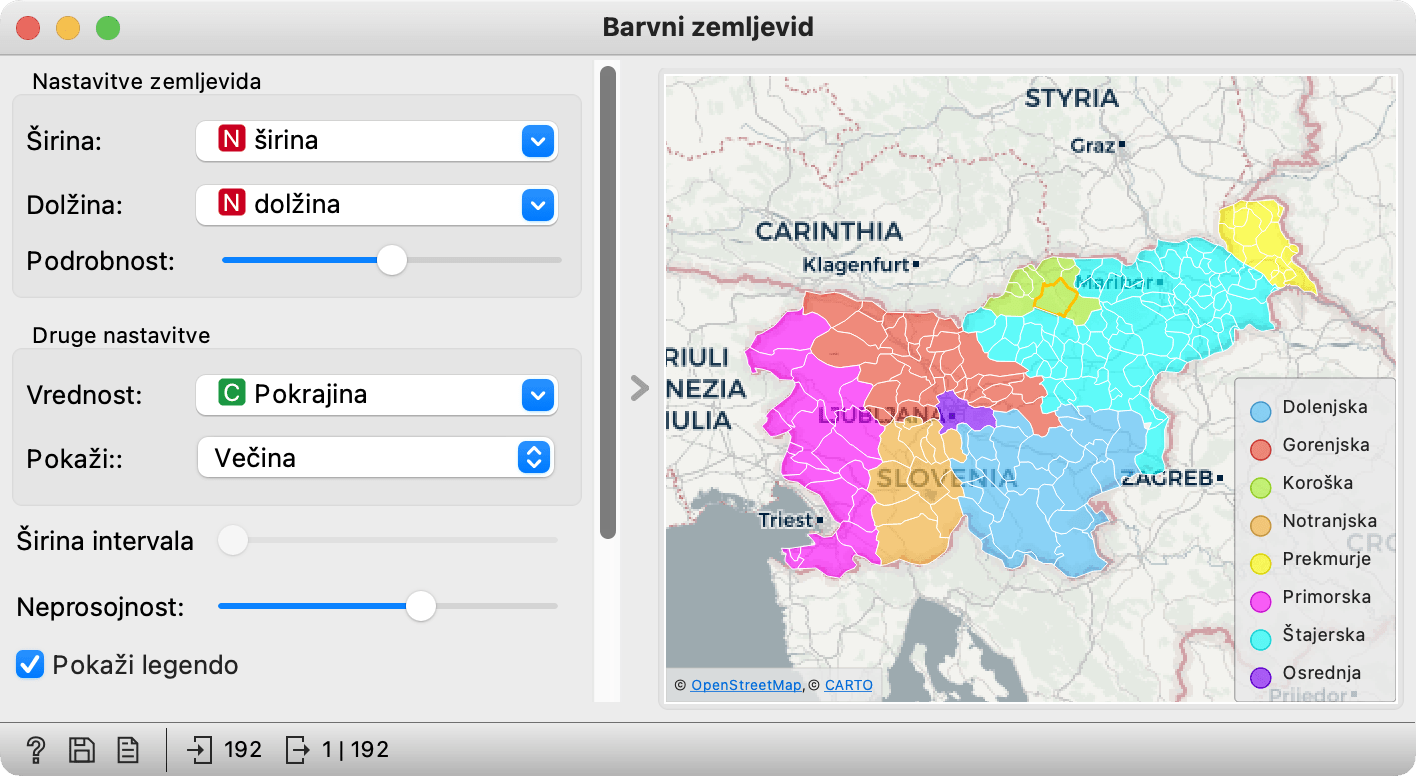Click the red N icon beside širina
The image size is (1416, 776).
pyautogui.click(x=231, y=141)
